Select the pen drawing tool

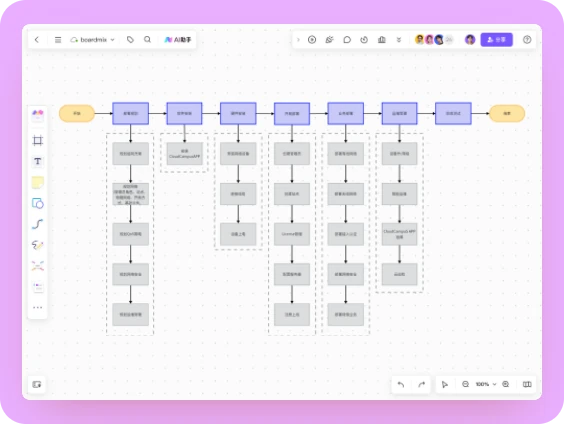point(38,245)
